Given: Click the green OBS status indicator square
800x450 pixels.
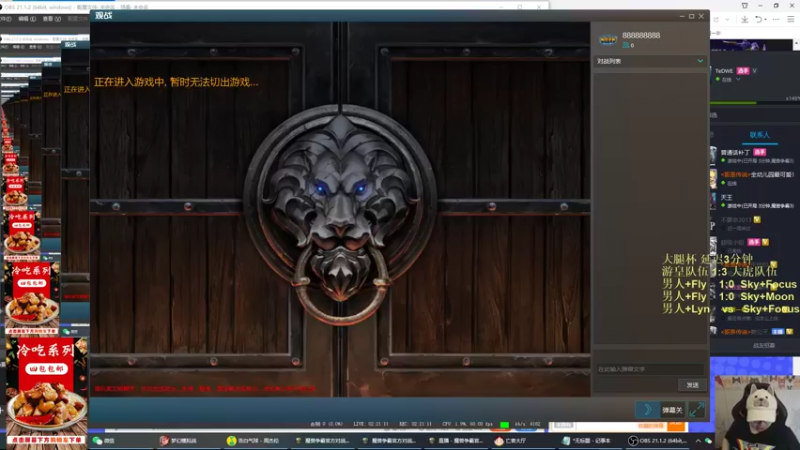Looking at the screenshot, I should [x=504, y=424].
